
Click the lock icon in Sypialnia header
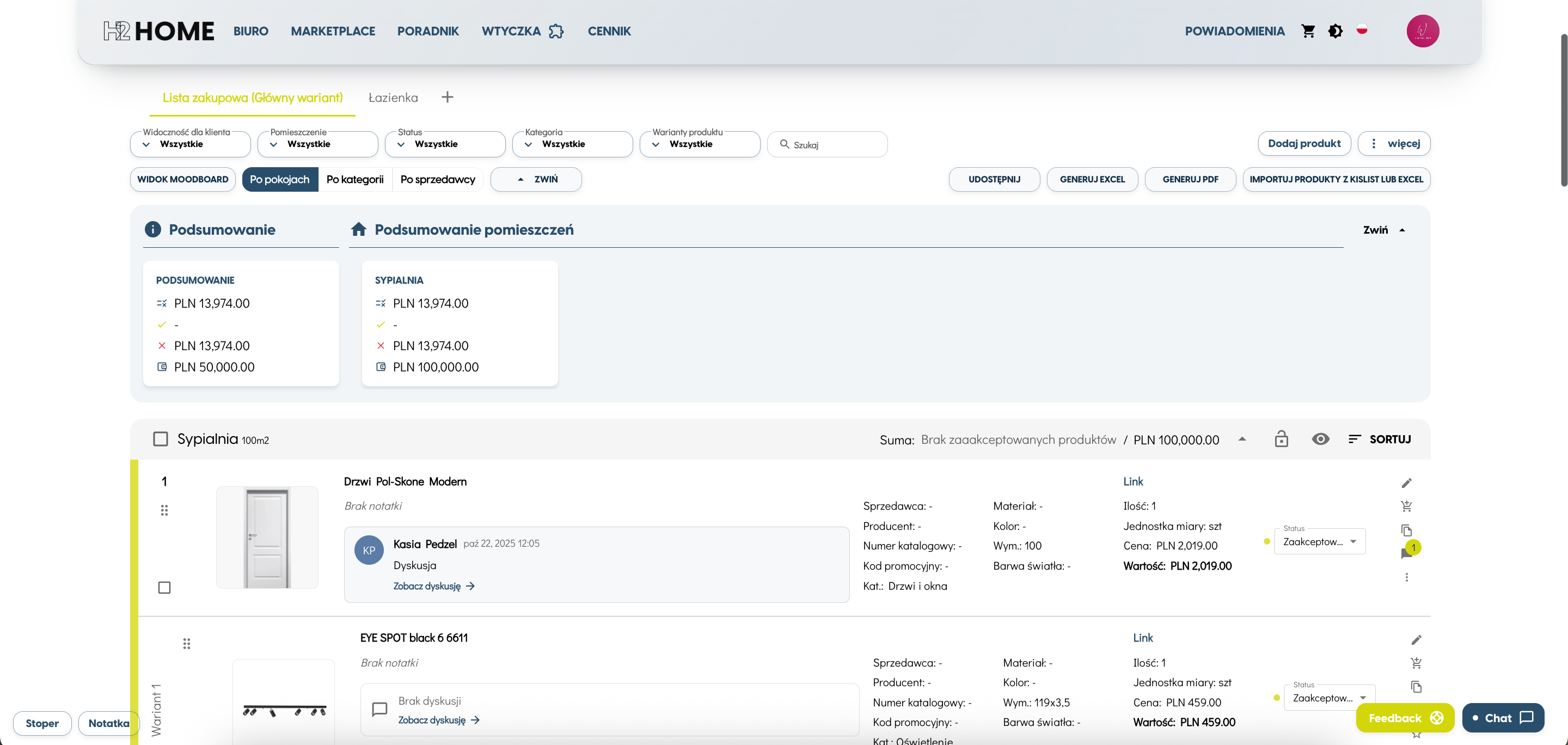point(1281,439)
